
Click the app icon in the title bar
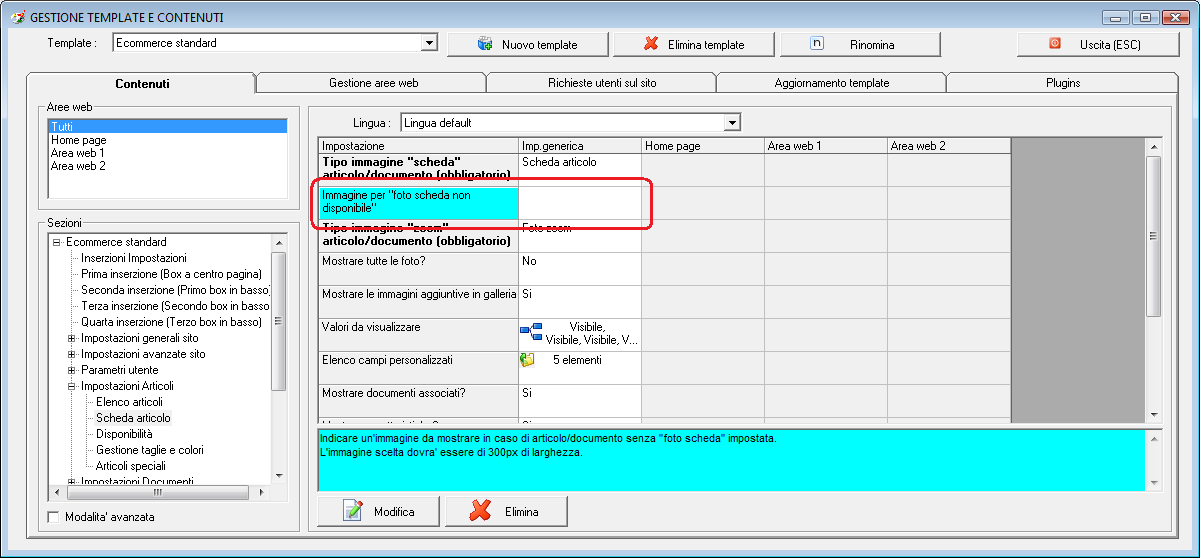click(17, 17)
